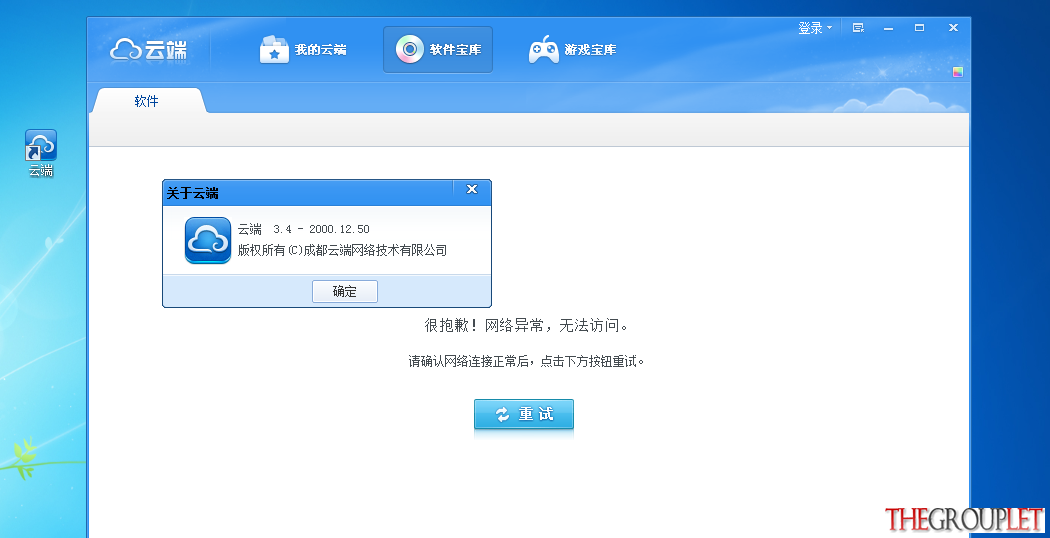Click the 版权所有 copyright text line
This screenshot has width=1050, height=538.
[342, 251]
